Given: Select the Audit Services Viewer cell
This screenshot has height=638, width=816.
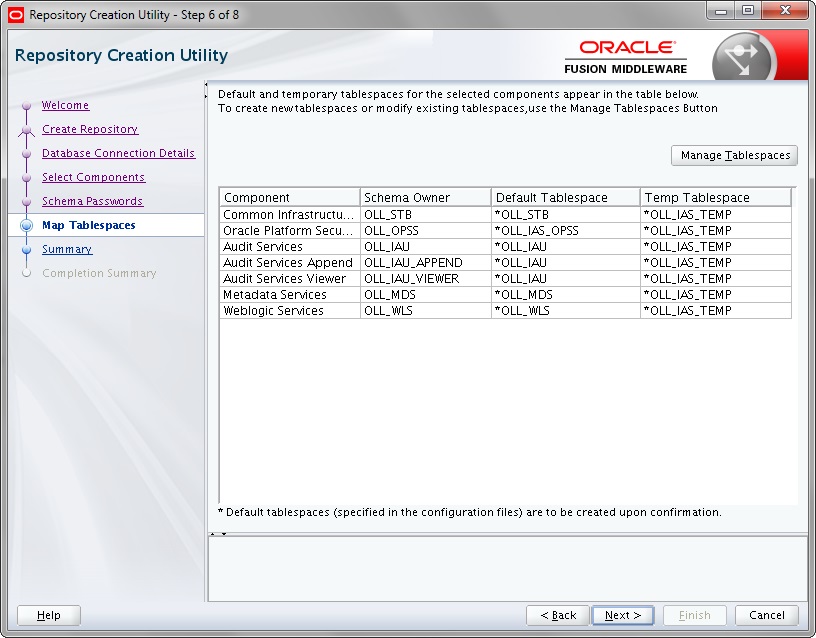Looking at the screenshot, I should (290, 279).
